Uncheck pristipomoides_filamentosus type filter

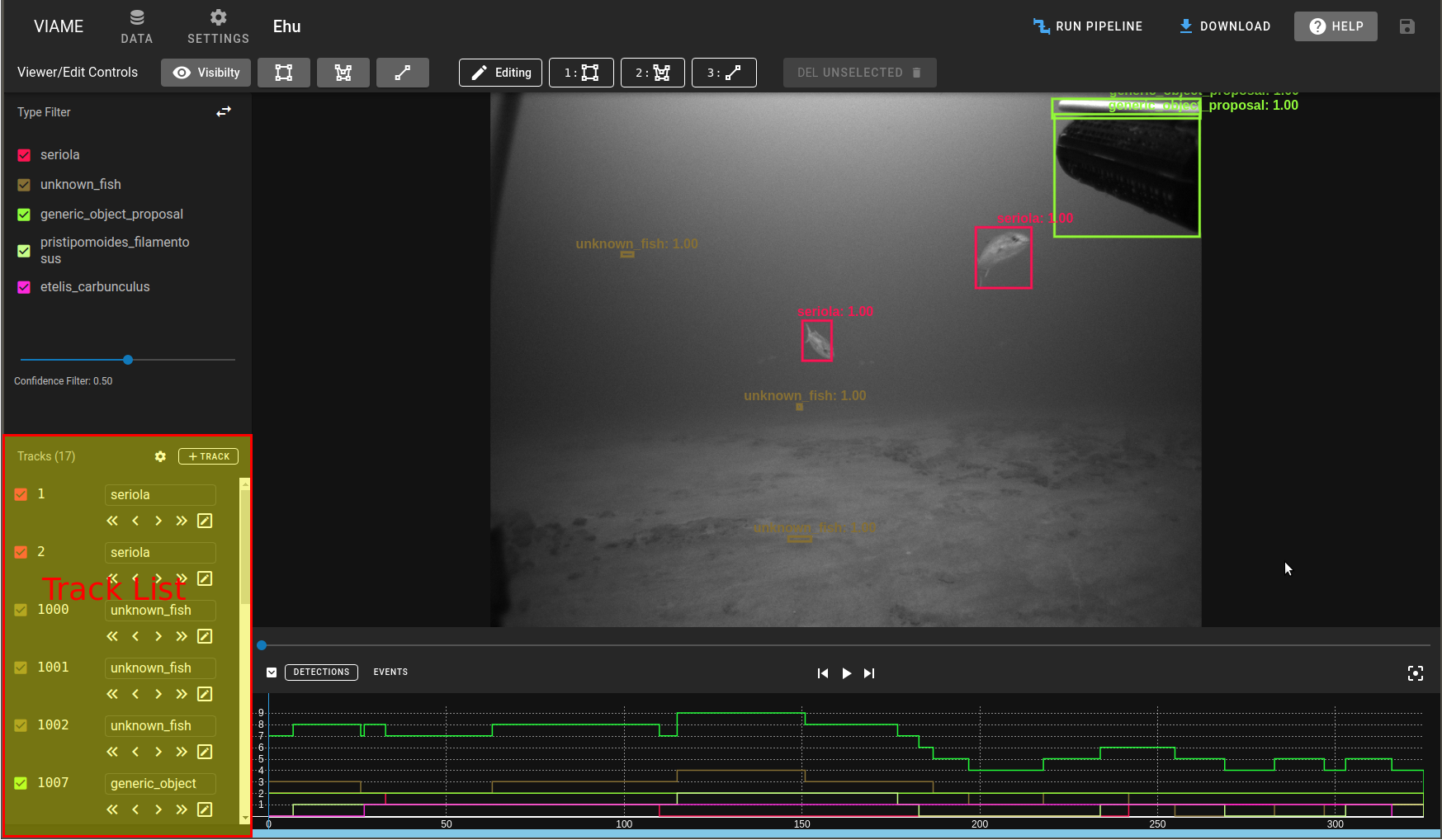24,251
